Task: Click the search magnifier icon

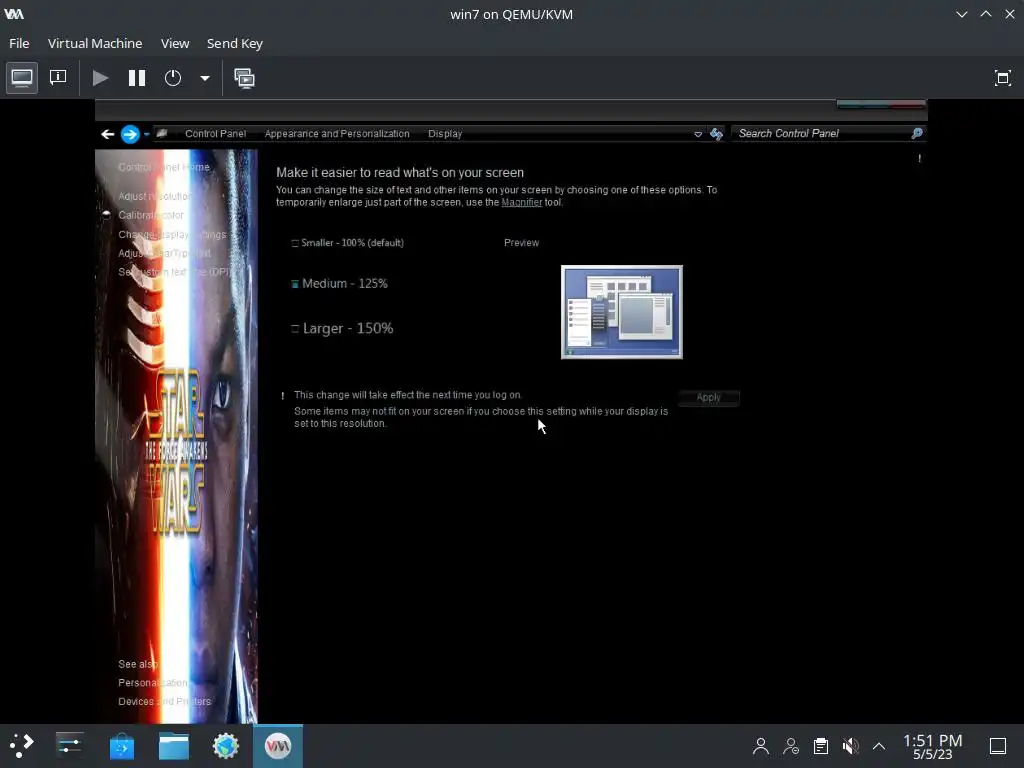Action: click(917, 133)
